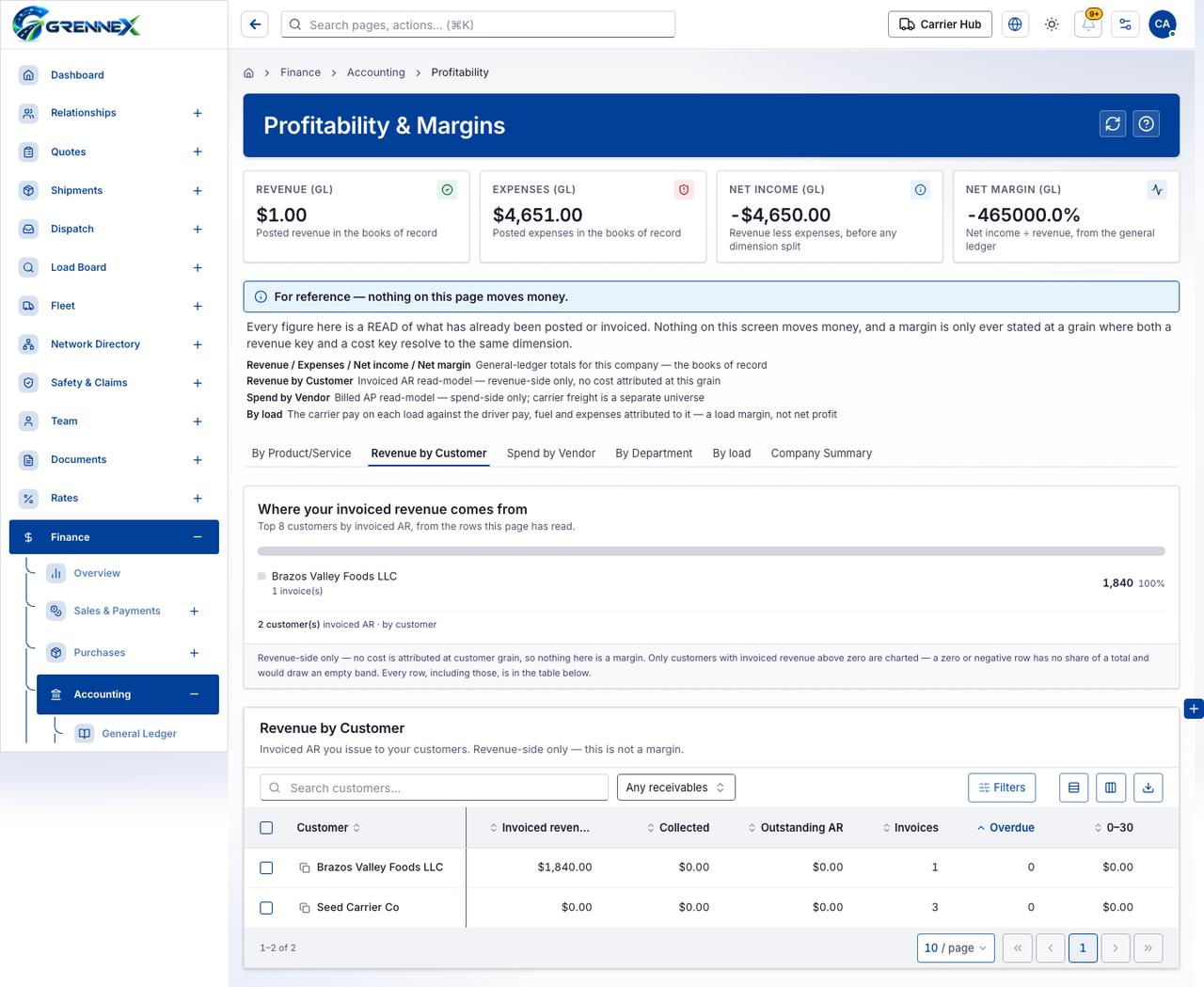Viewport: 1204px width, 987px height.
Task: Switch to Spend by Vendor tab
Action: 551,454
